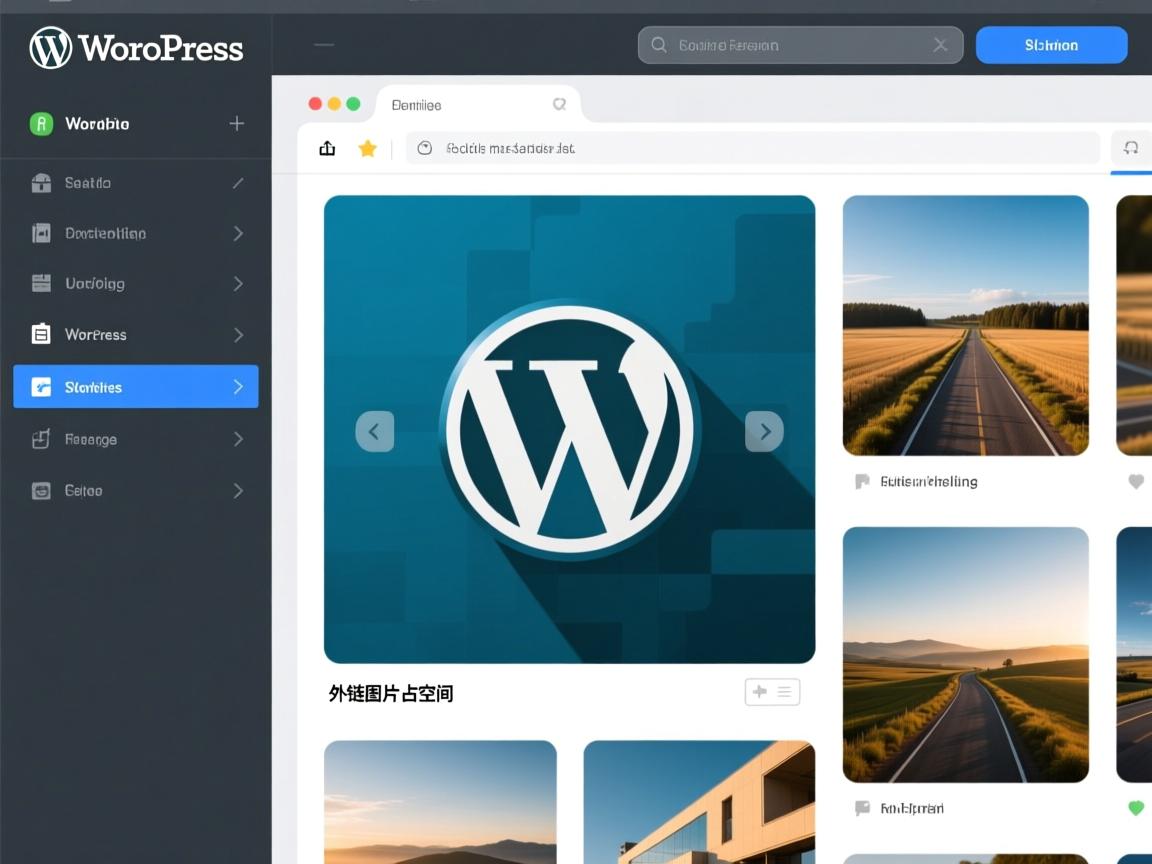This screenshot has height=864, width=1152.
Task: Expand the Resources sidebar section chevron
Action: 237,439
